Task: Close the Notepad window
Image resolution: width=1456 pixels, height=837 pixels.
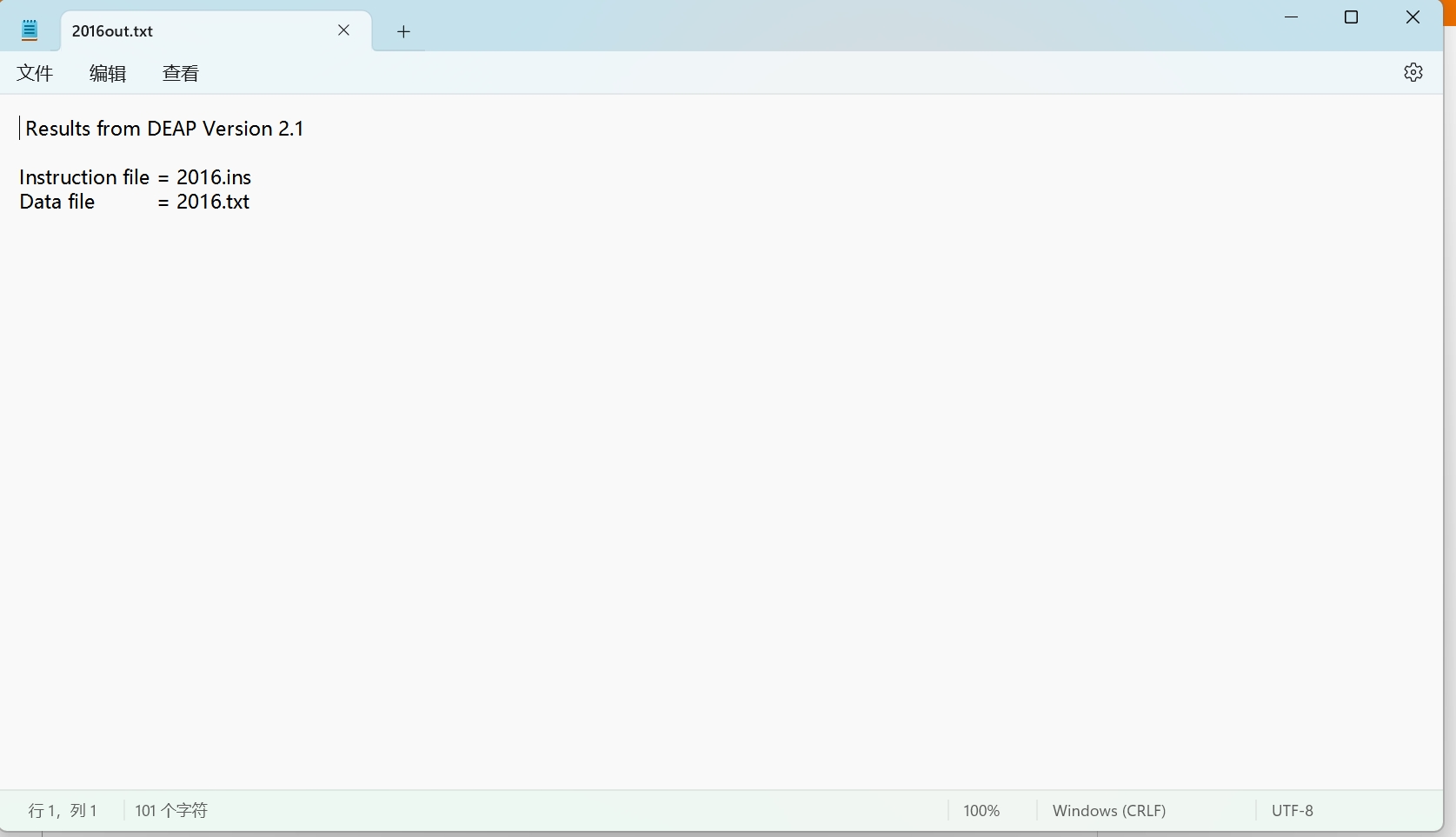Action: point(1413,17)
